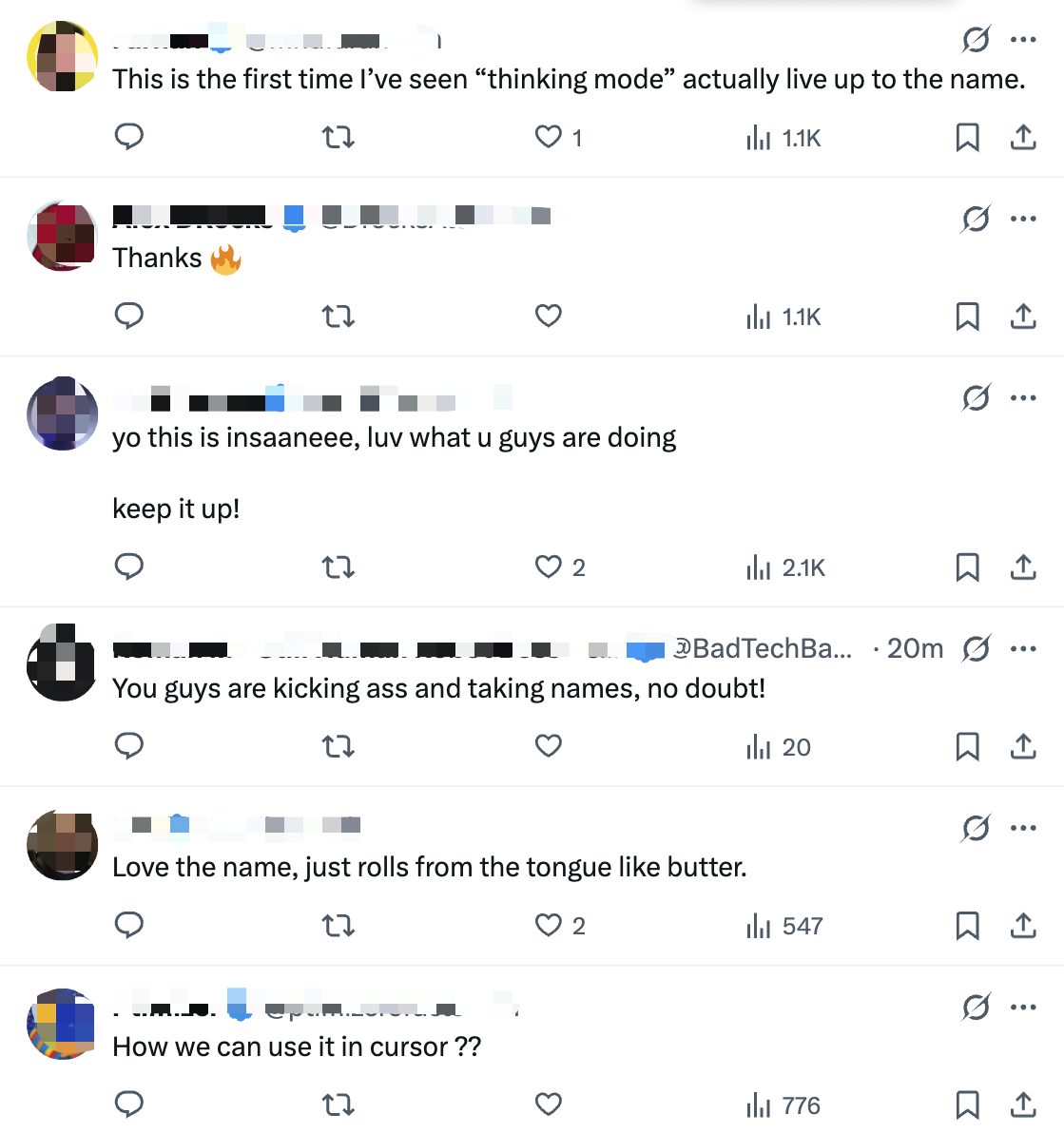Image resolution: width=1064 pixels, height=1133 pixels.
Task: Share the "Love the name" tweet
Action: point(1023,926)
